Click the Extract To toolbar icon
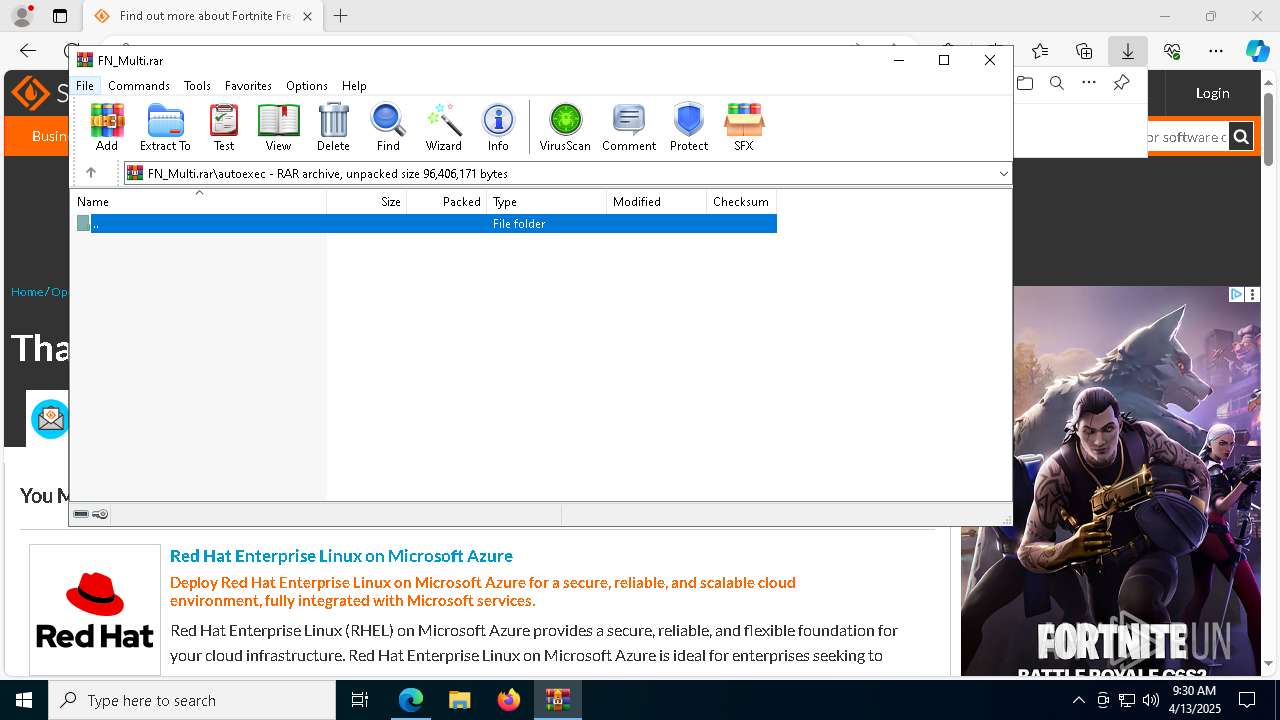Screen dimensions: 1280x720 click(165, 127)
